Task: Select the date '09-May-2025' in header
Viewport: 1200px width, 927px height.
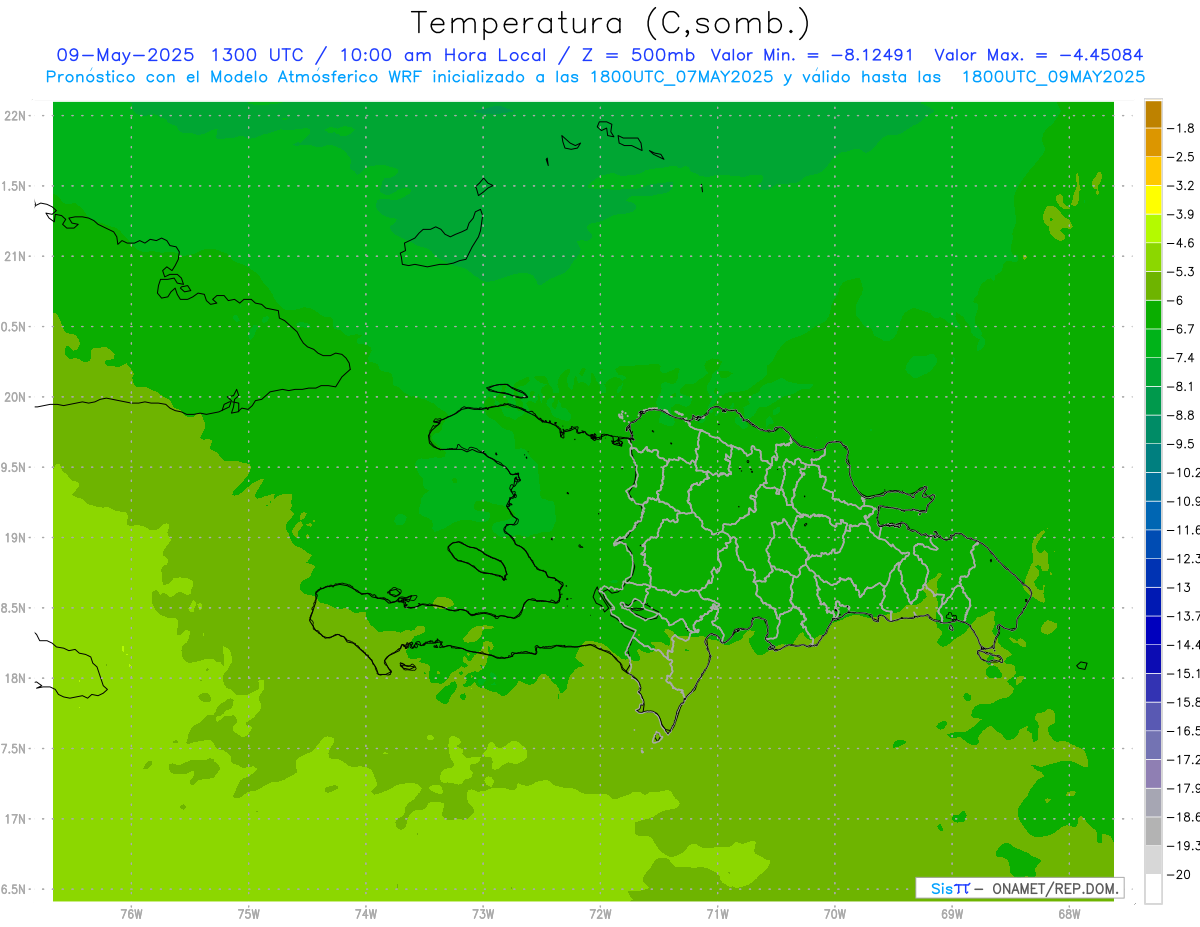Action: pyautogui.click(x=126, y=55)
